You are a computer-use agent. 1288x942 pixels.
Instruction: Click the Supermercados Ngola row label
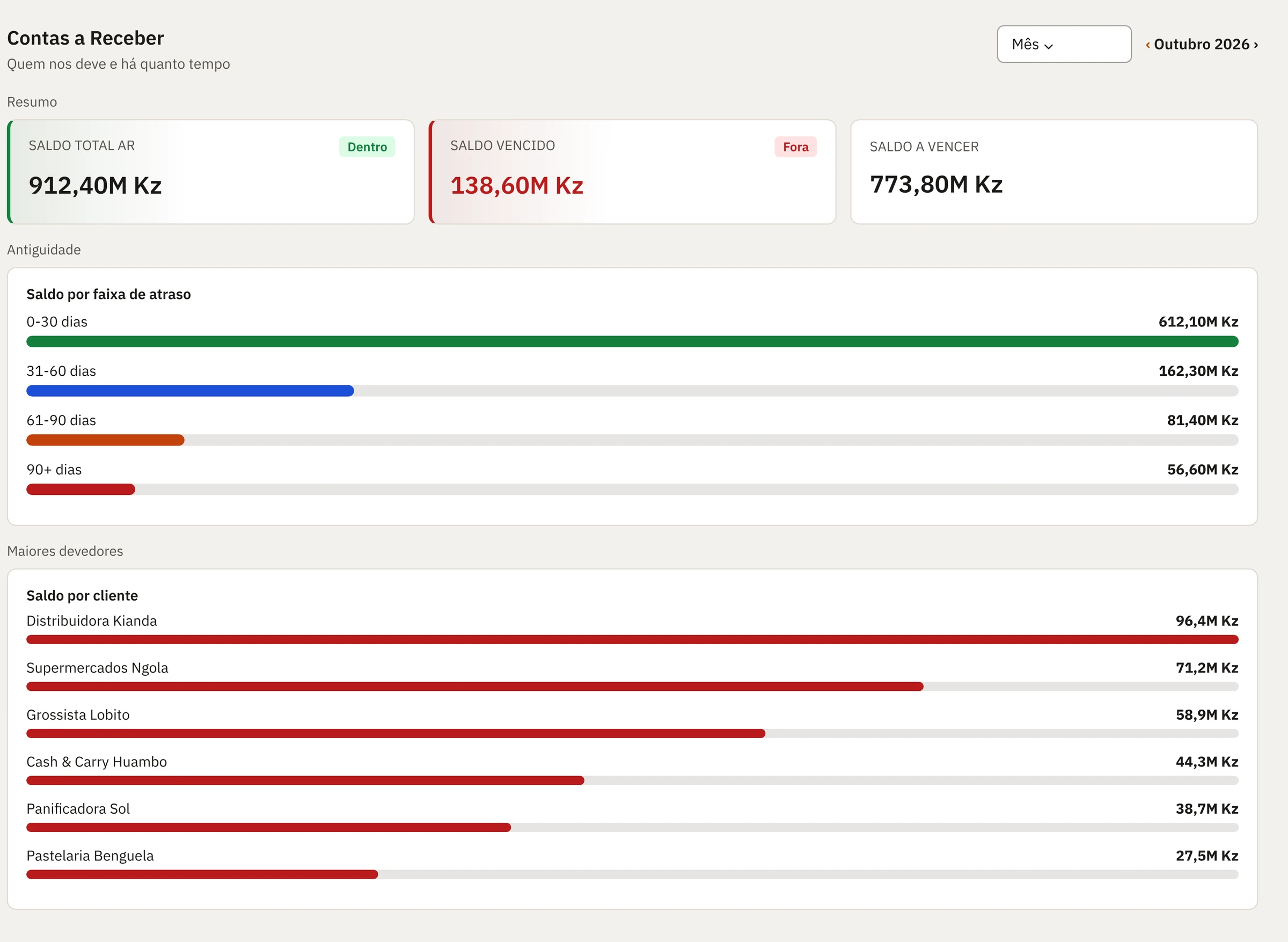coord(98,668)
